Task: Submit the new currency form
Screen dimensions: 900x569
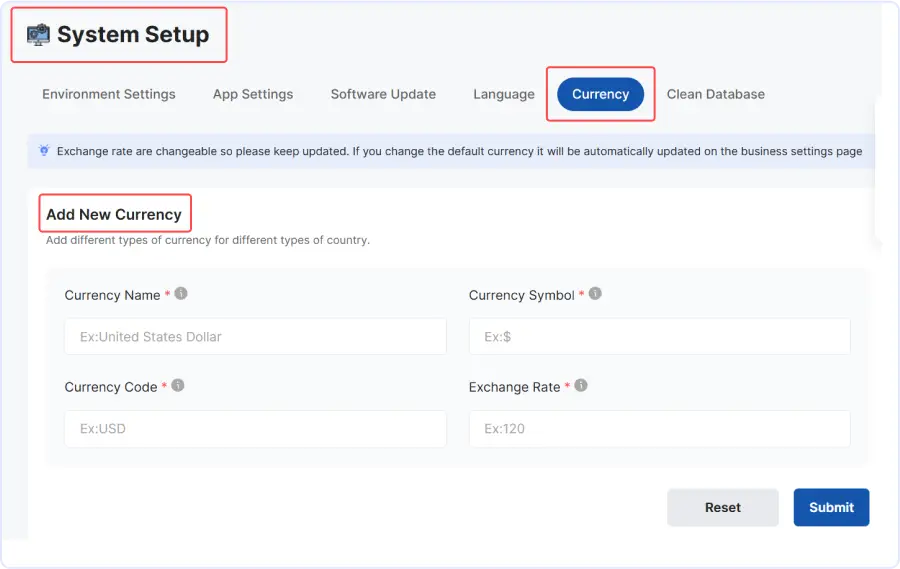Action: (x=831, y=507)
